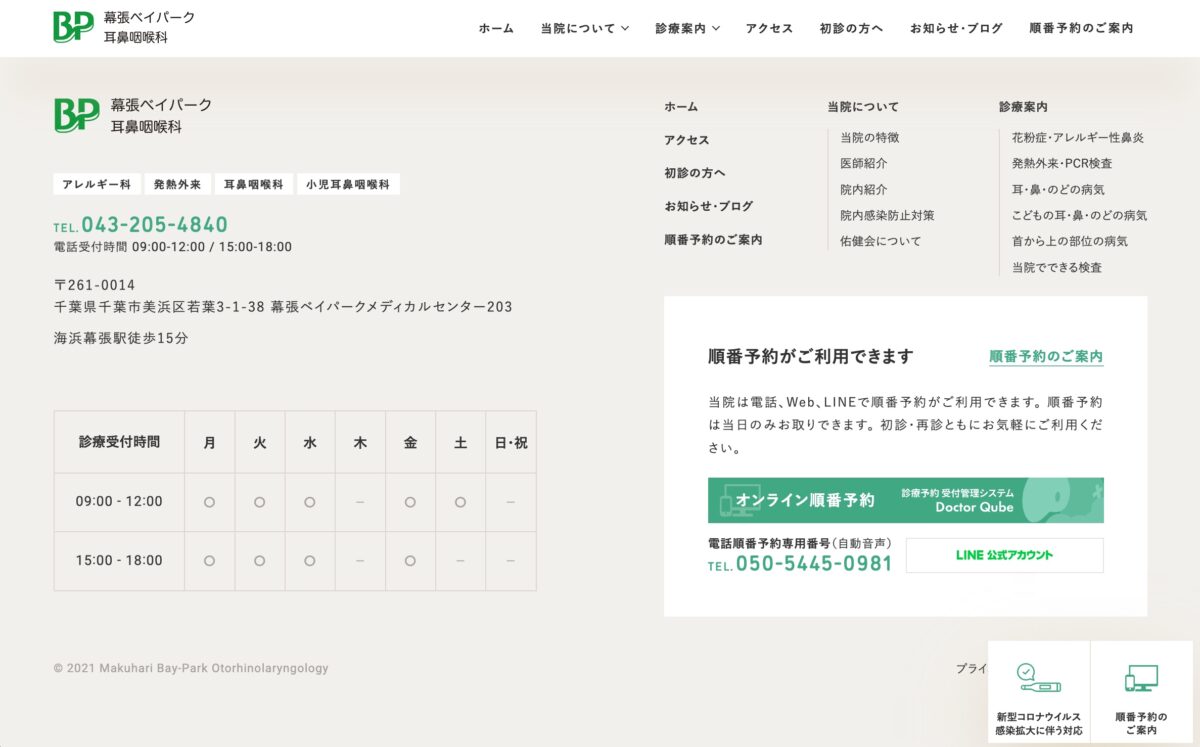The image size is (1200, 747).
Task: Click the 電話受付時間 09:00-12:00 / 15:00-18:00 line
Action: pos(173,247)
